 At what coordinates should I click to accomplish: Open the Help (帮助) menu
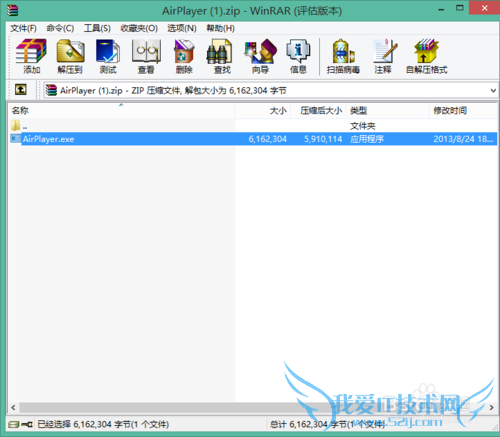coord(220,28)
